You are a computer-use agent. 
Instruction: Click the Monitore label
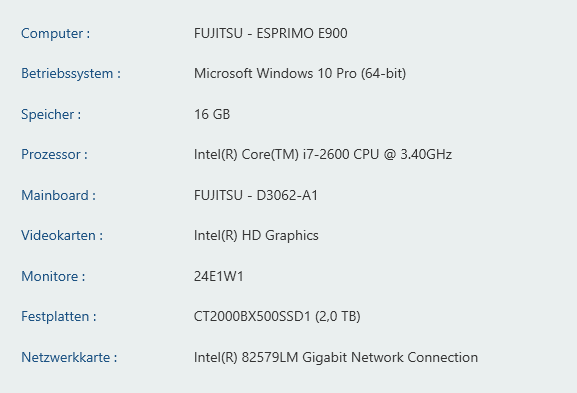(53, 276)
